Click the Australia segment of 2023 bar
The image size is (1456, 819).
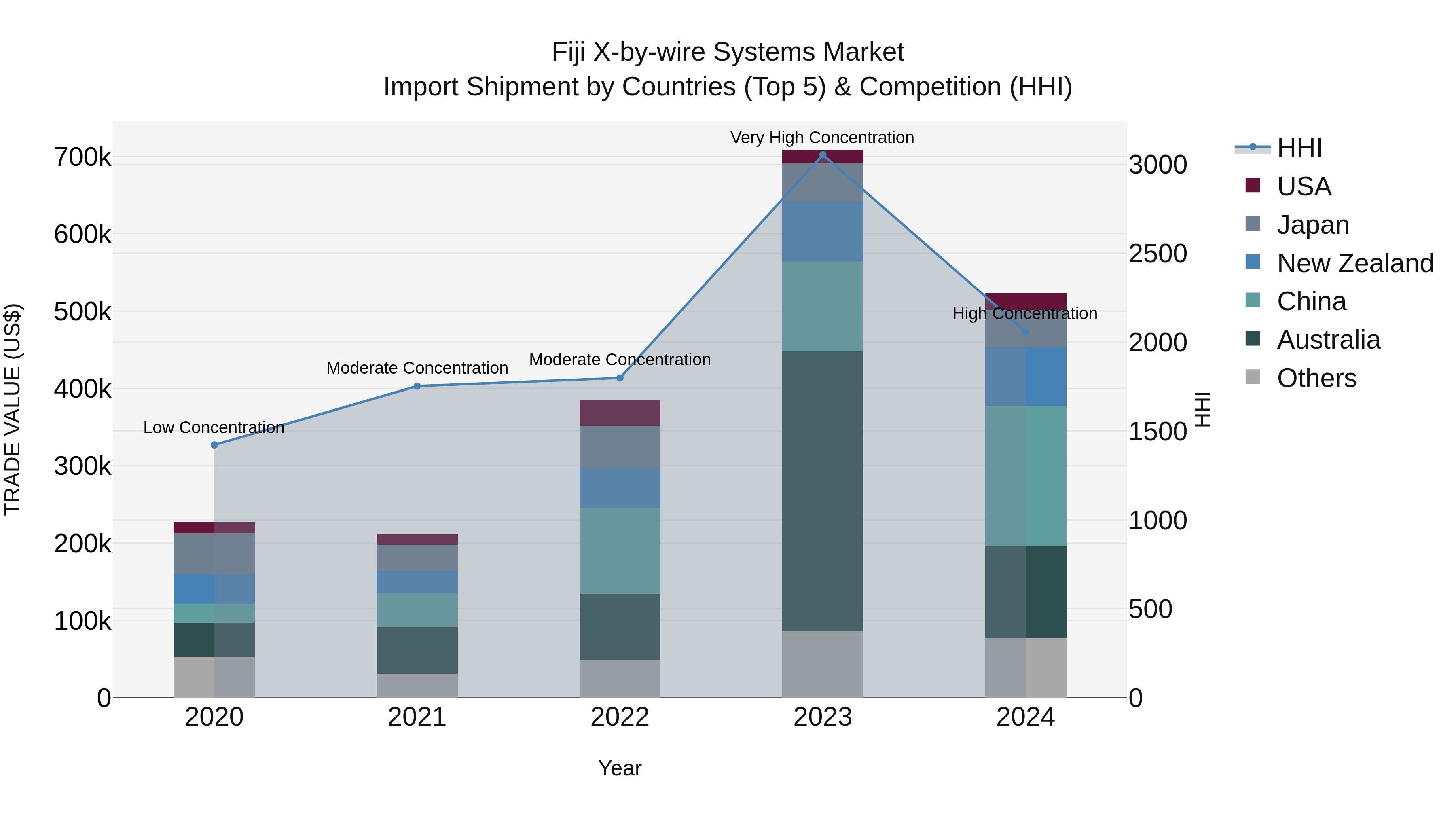[x=823, y=491]
